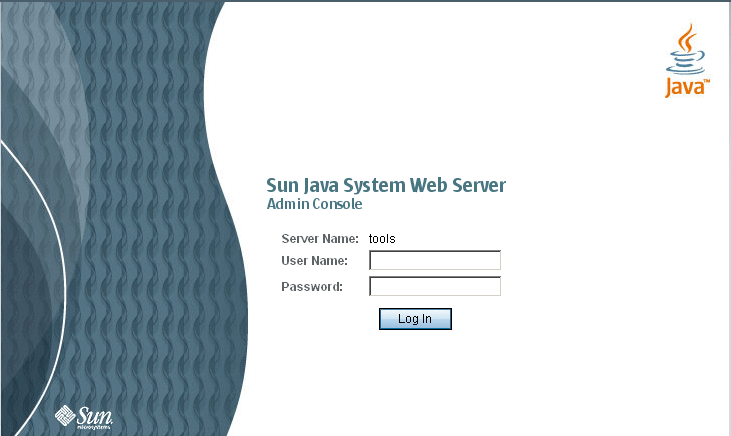Focus the Password input field
Screen dimensions: 731x436
tap(435, 286)
